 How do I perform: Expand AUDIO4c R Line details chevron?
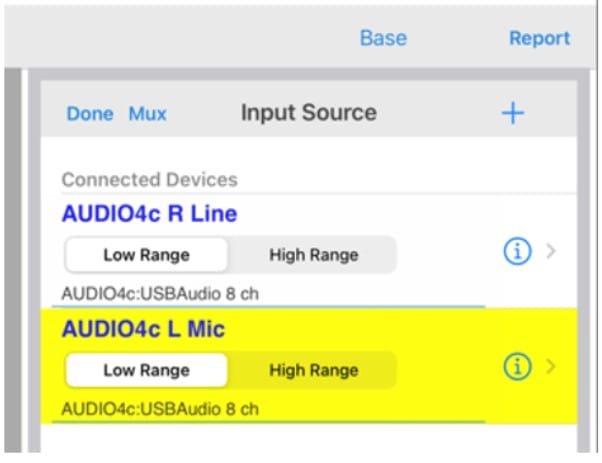click(550, 253)
